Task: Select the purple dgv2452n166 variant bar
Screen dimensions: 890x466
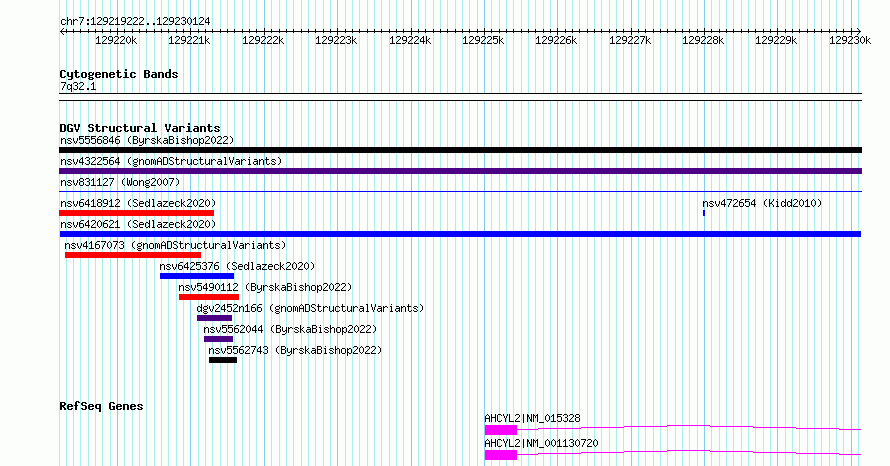Action: (x=215, y=318)
